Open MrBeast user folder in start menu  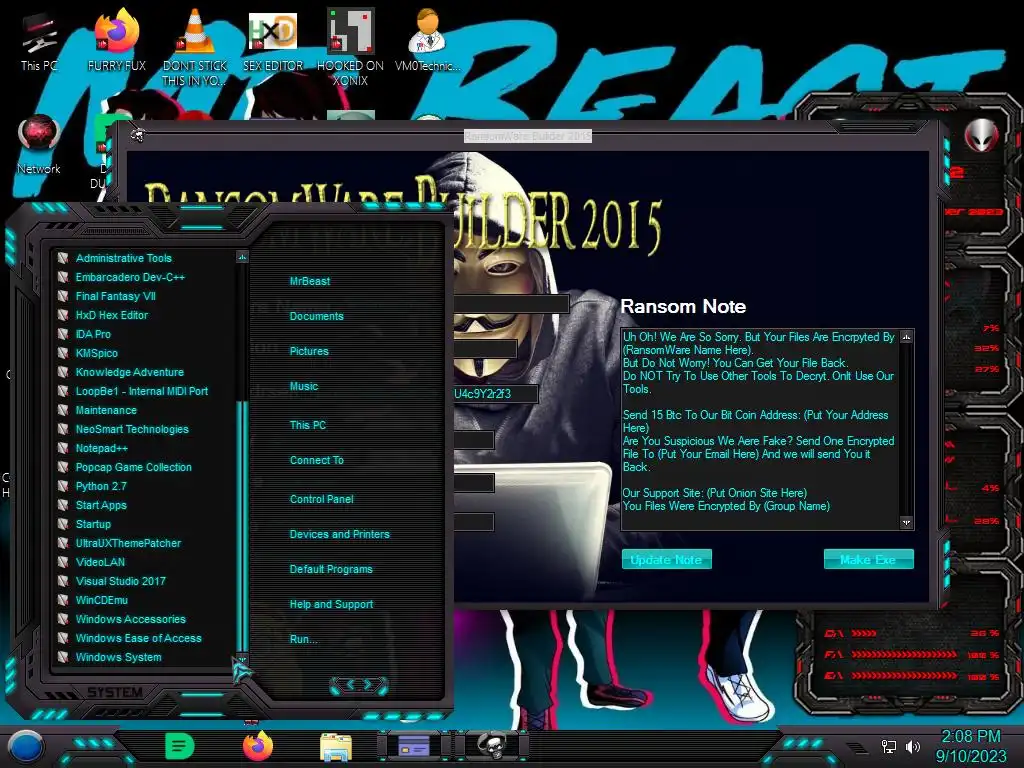(x=310, y=281)
